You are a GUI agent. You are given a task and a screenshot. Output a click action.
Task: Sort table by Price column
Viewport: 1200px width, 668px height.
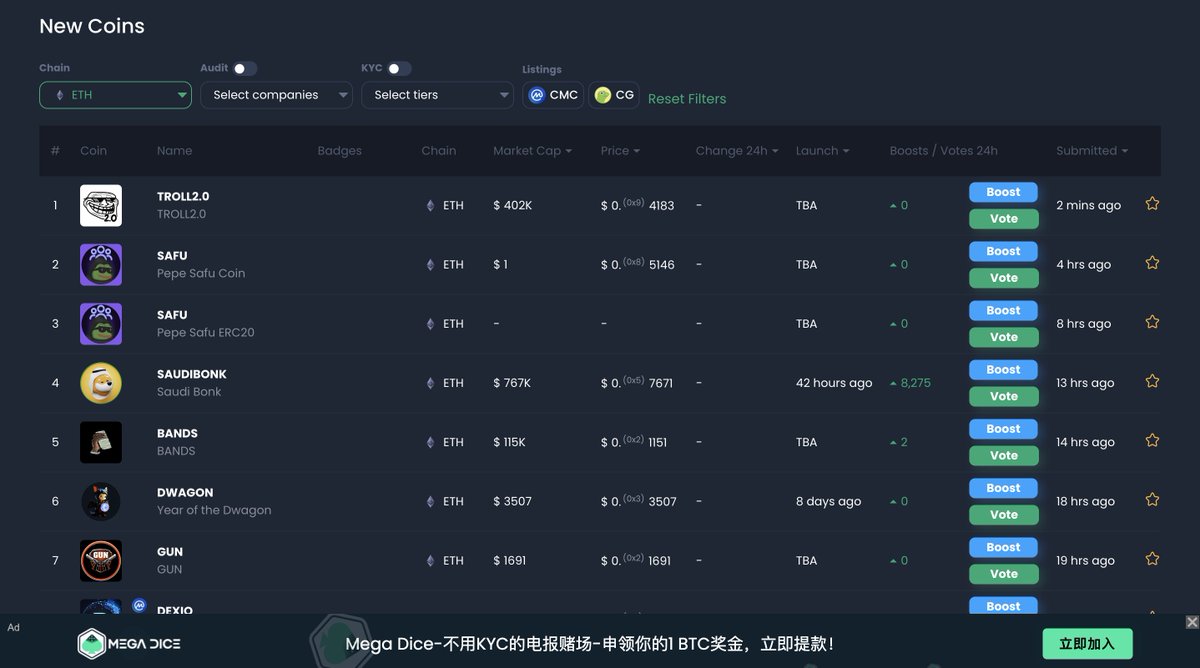point(620,151)
